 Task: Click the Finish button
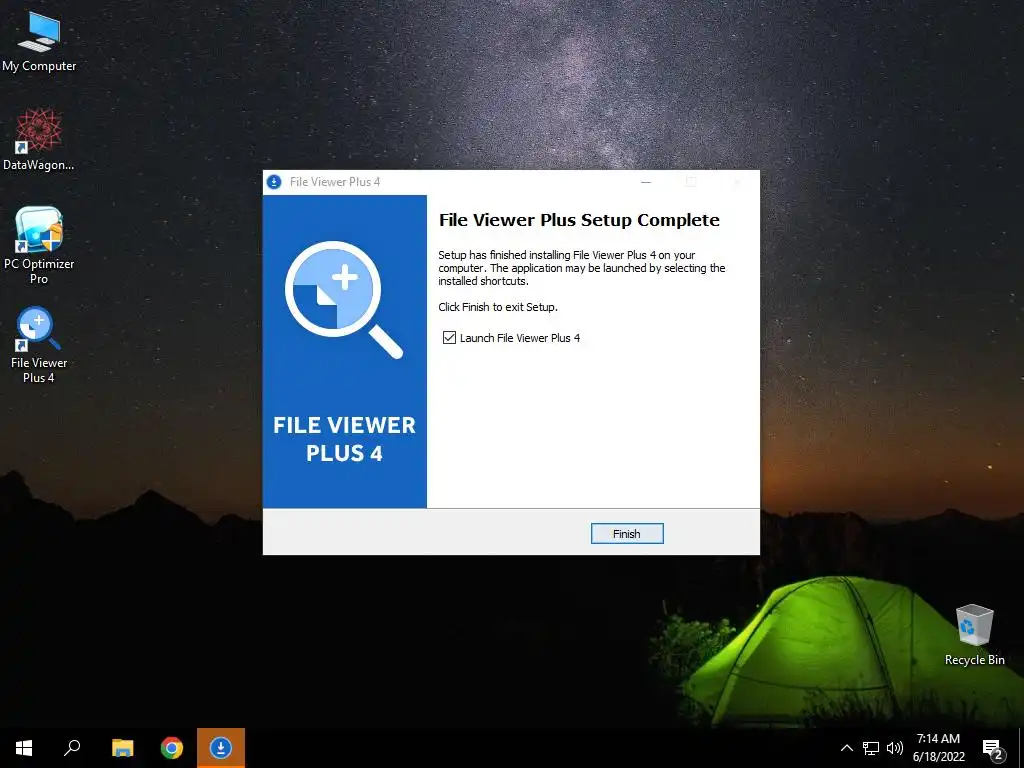[627, 534]
